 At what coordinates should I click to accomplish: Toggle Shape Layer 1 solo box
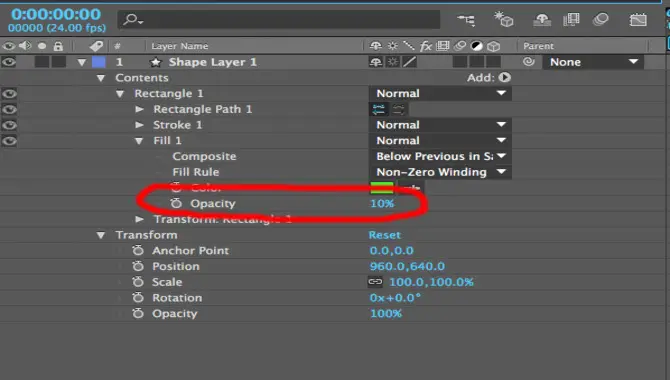(x=42, y=62)
